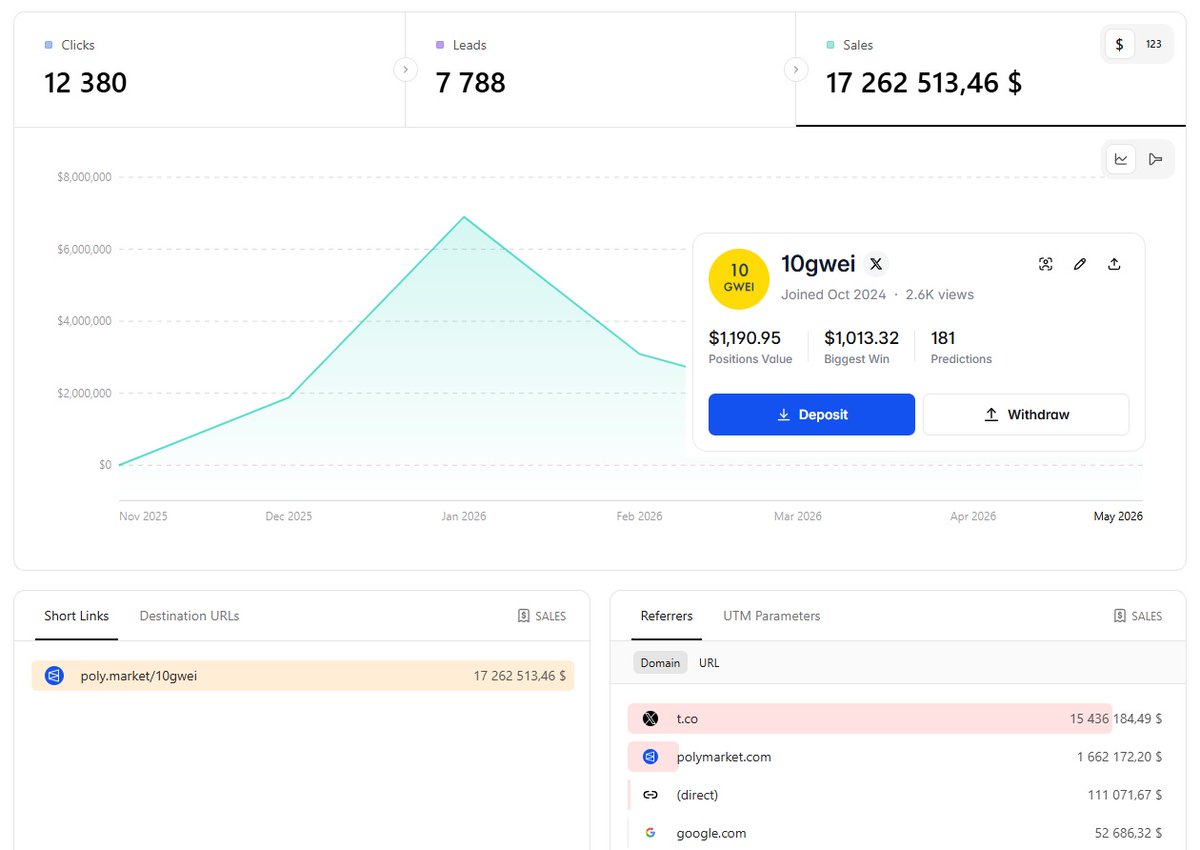
Task: Click the 181 Predictions stat
Action: click(961, 346)
